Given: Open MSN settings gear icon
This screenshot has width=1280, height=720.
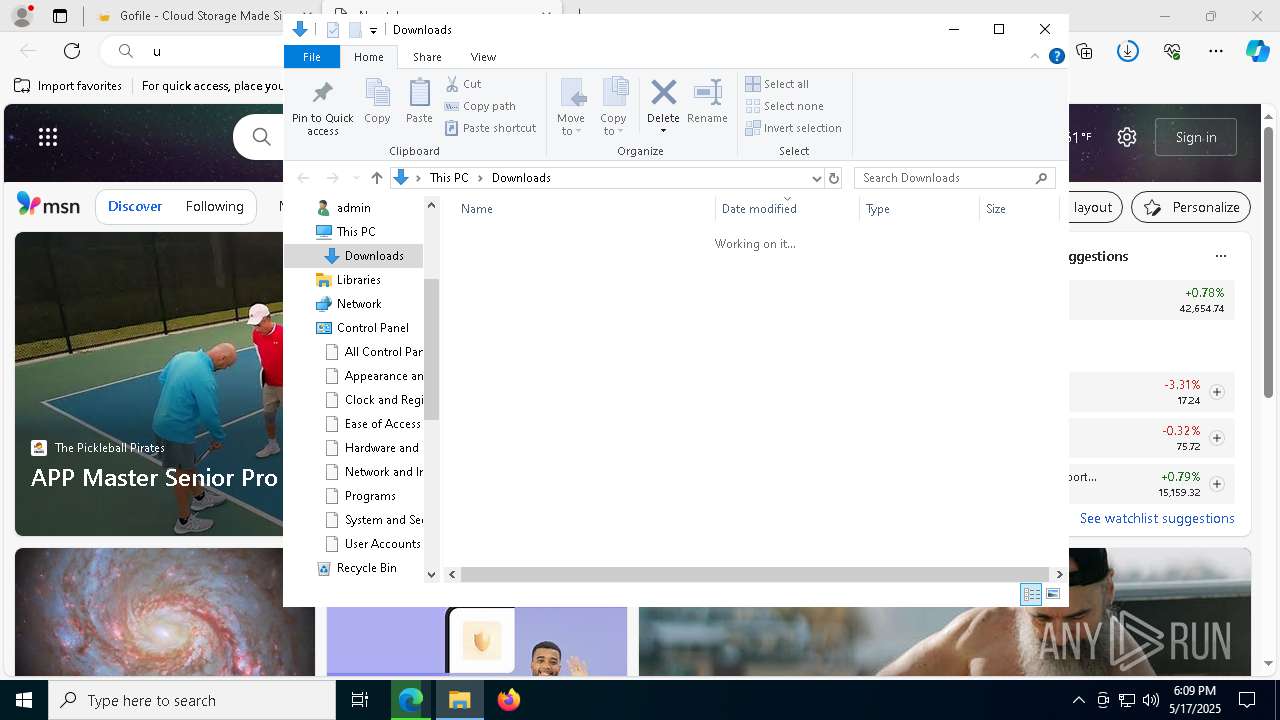Looking at the screenshot, I should [x=1127, y=137].
